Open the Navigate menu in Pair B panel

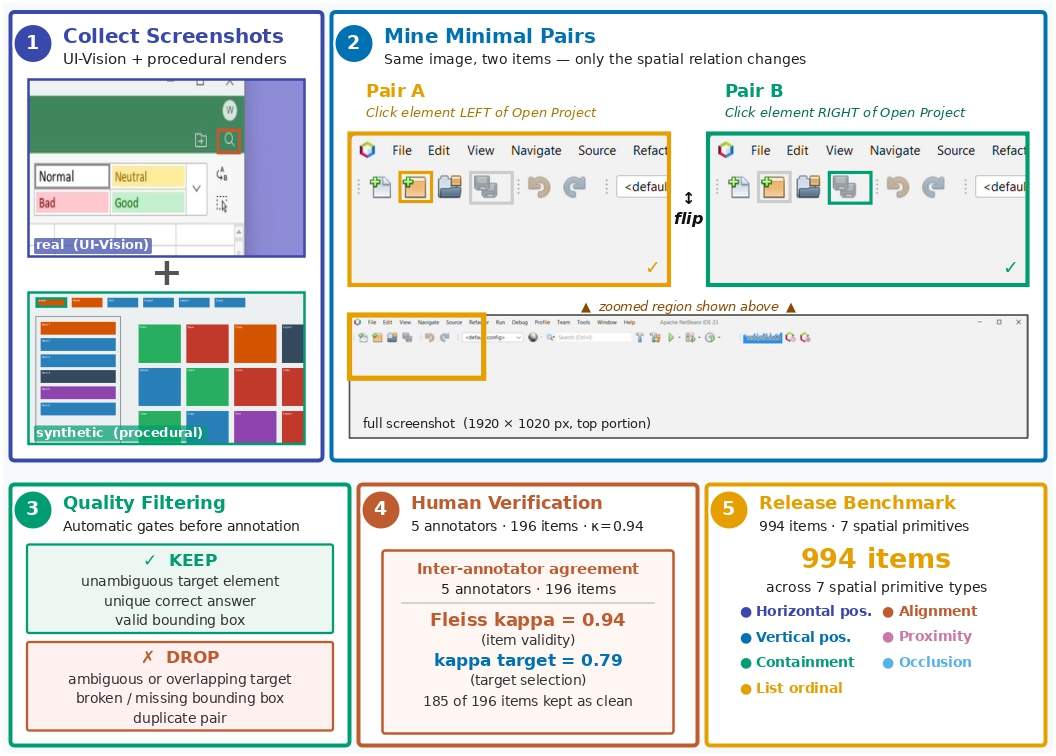[894, 151]
